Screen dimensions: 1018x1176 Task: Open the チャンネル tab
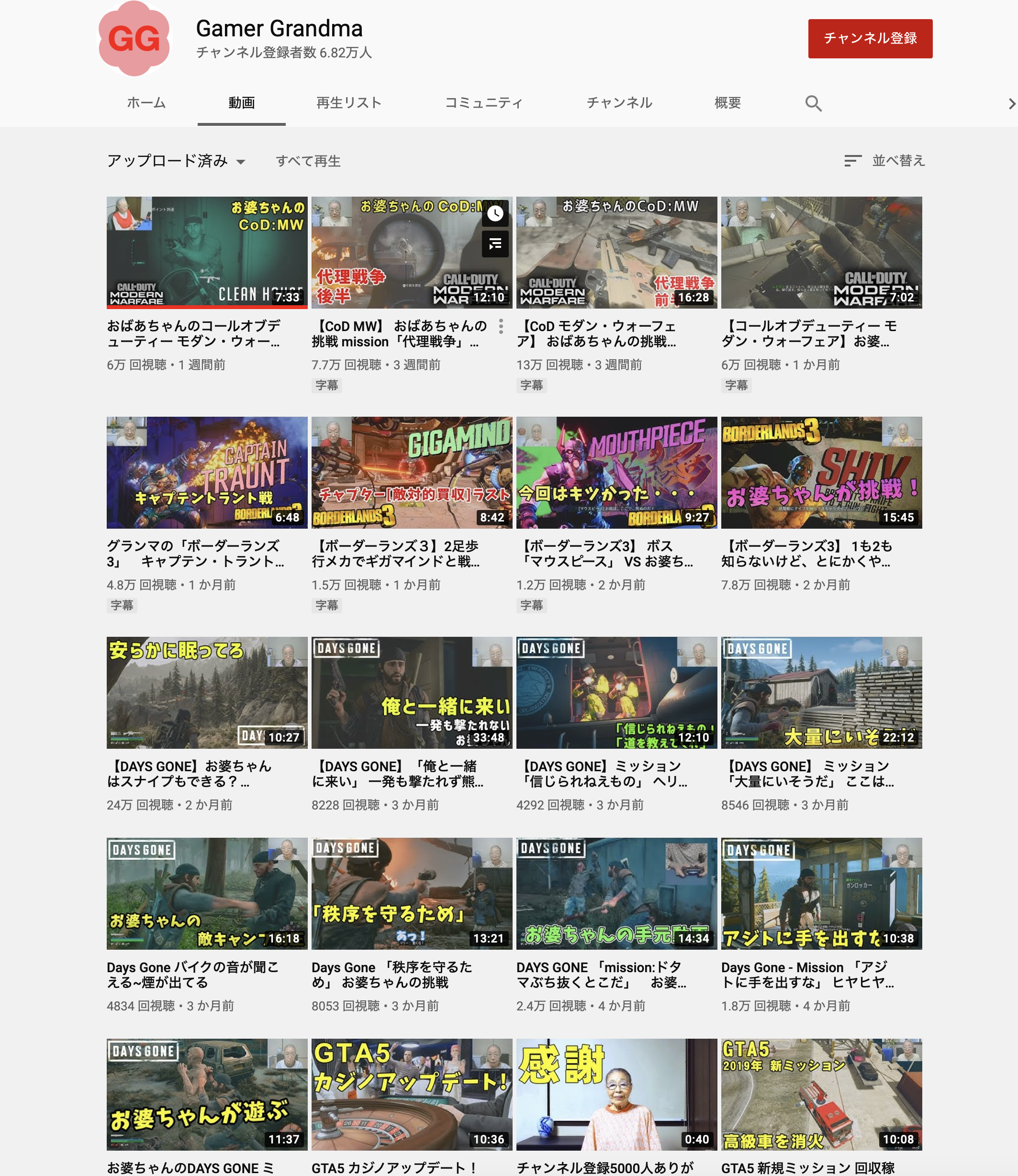click(x=619, y=103)
